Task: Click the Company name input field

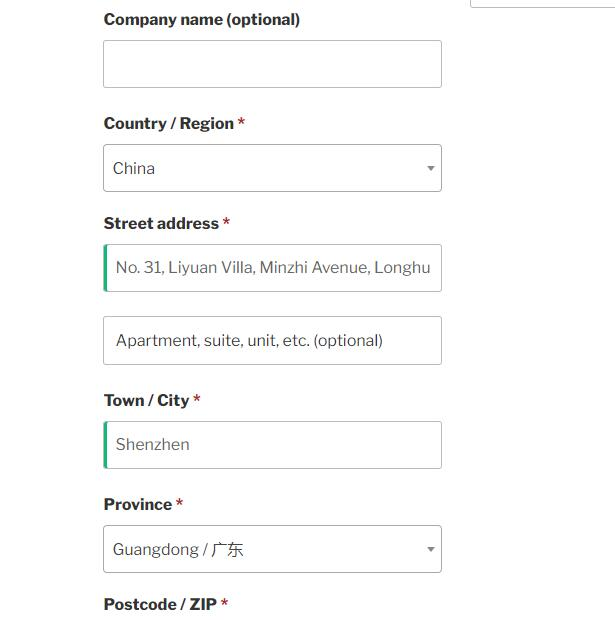Action: pos(272,64)
